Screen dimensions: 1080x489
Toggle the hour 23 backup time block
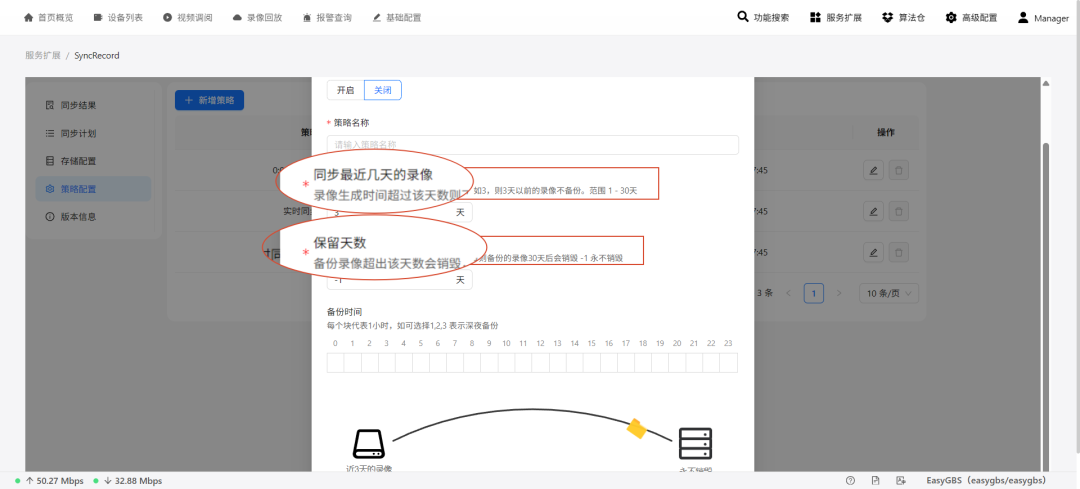(729, 363)
